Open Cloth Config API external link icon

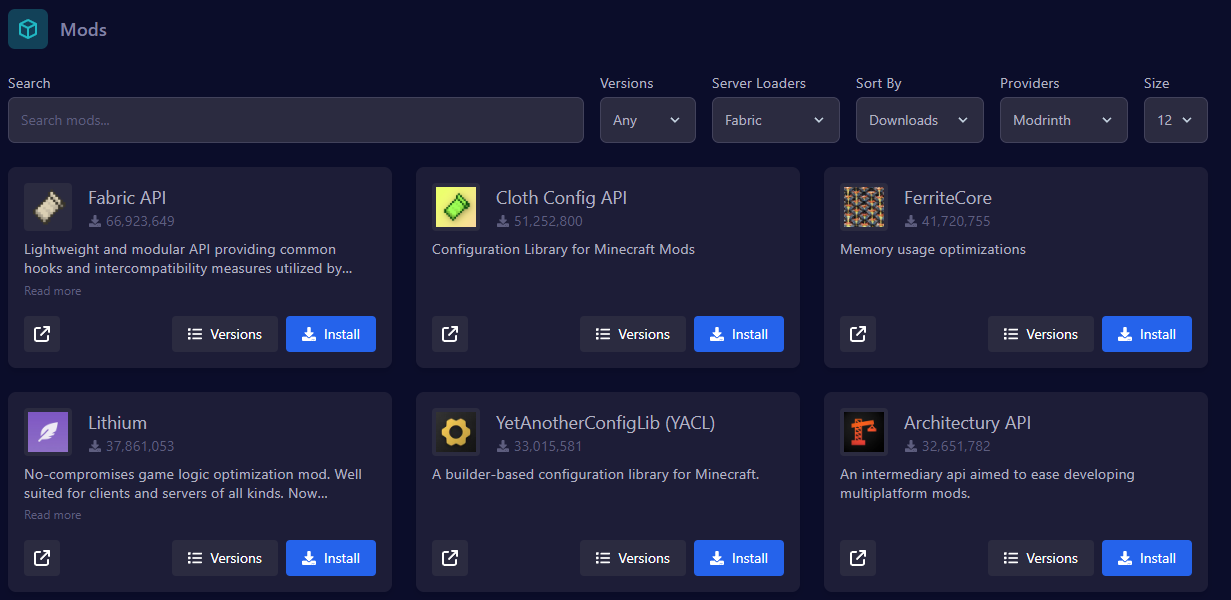450,334
